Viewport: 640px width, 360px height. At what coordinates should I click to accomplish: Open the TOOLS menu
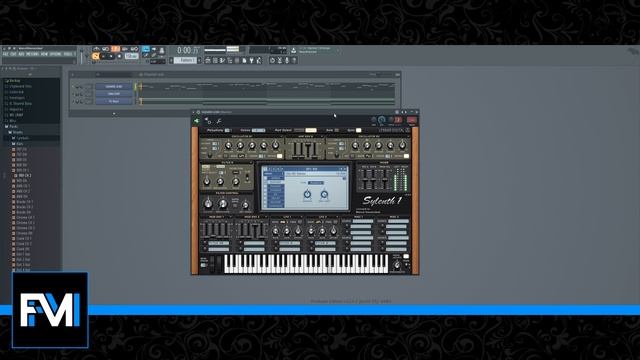coord(68,54)
